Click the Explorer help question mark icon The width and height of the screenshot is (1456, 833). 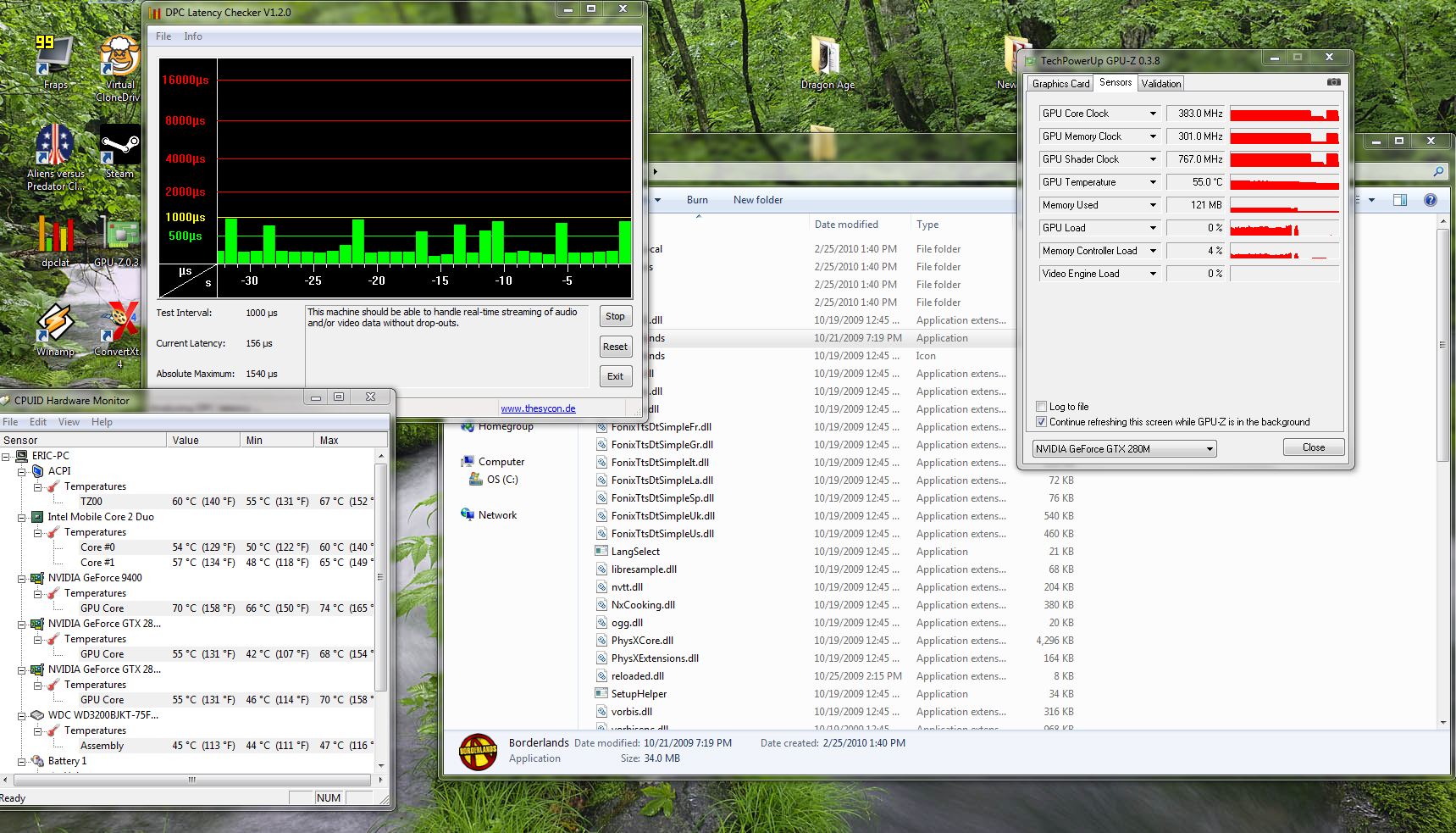[x=1431, y=200]
